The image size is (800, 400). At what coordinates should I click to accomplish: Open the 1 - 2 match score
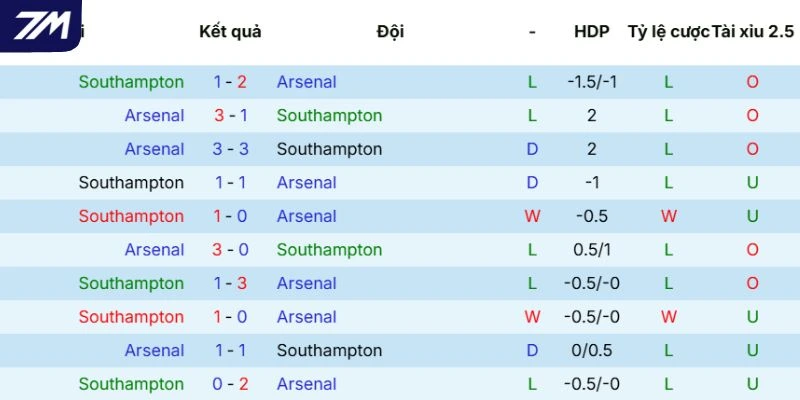[x=230, y=82]
